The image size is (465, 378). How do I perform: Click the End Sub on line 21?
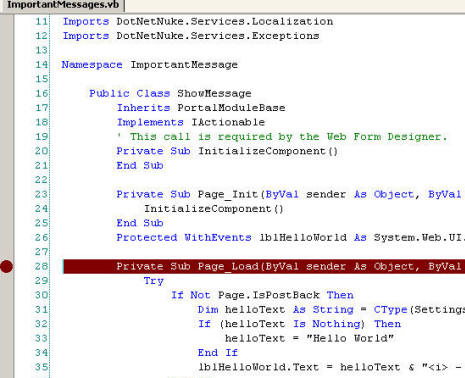point(140,166)
